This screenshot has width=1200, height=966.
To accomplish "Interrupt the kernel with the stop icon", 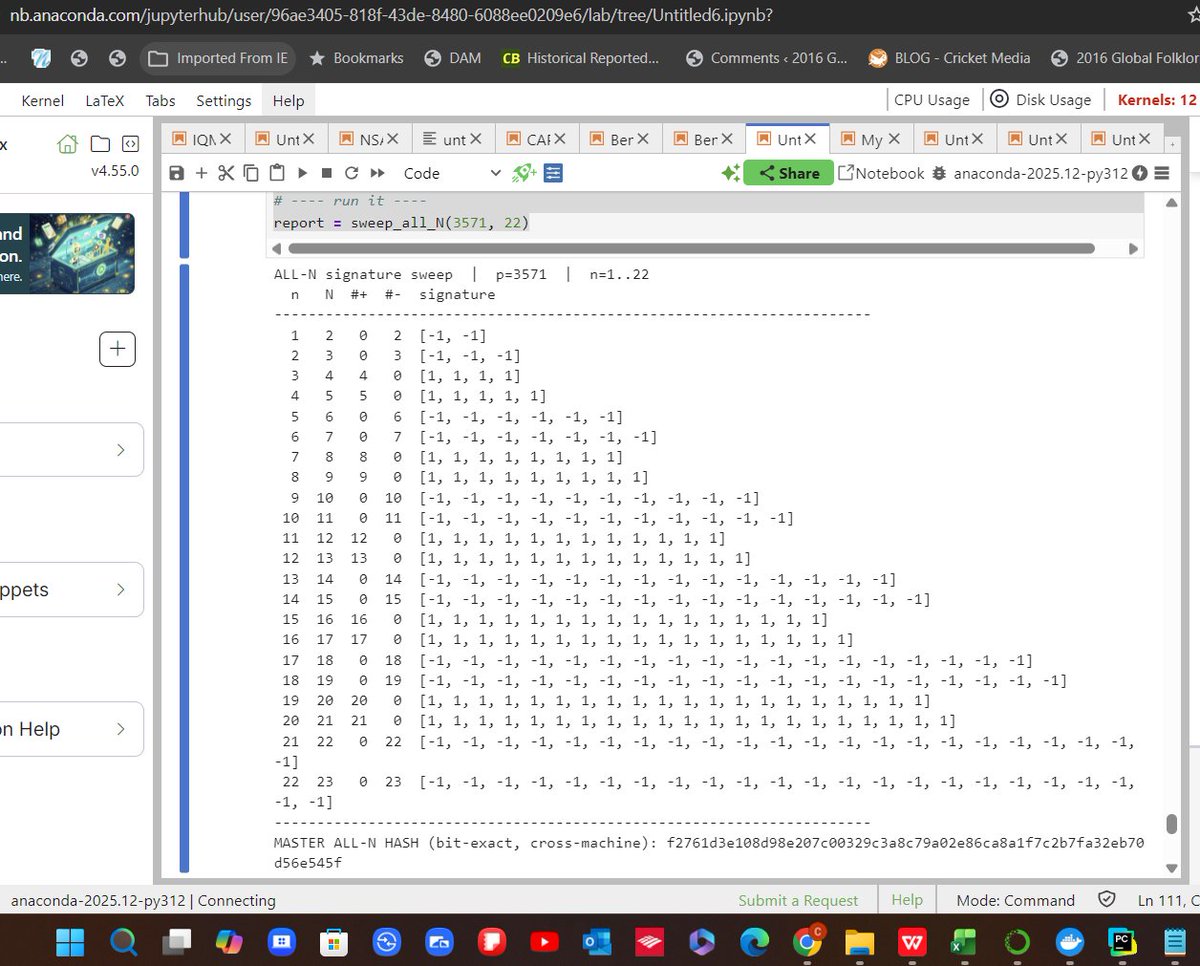I will (x=326, y=173).
